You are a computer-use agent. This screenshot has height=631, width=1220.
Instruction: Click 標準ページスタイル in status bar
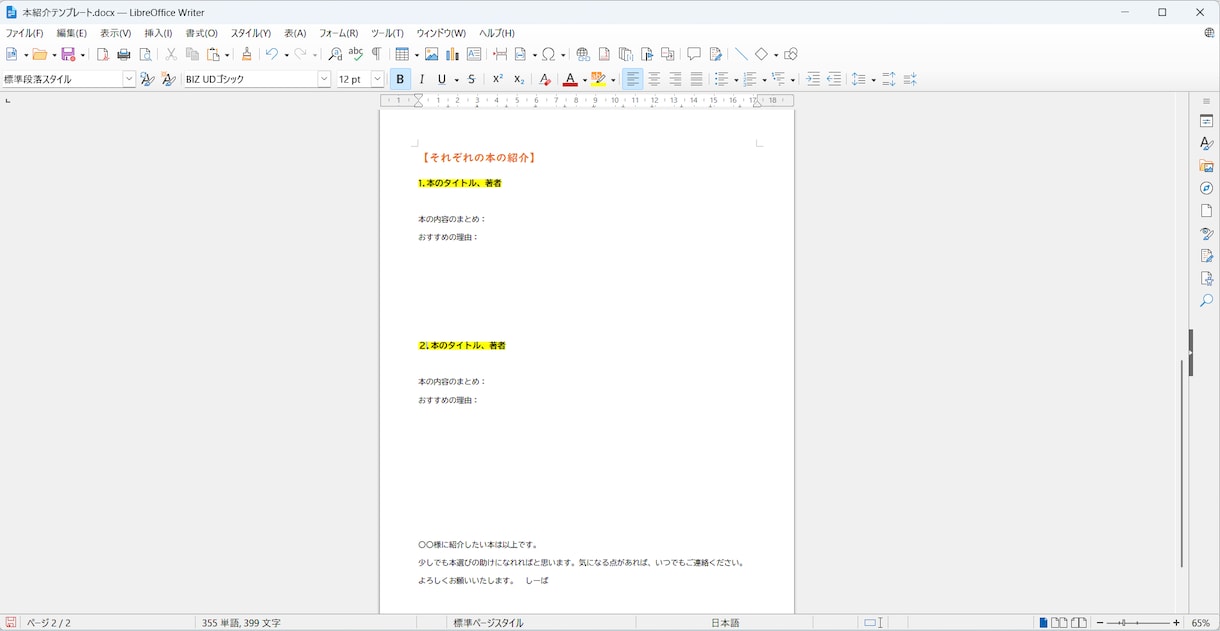[x=488, y=623]
